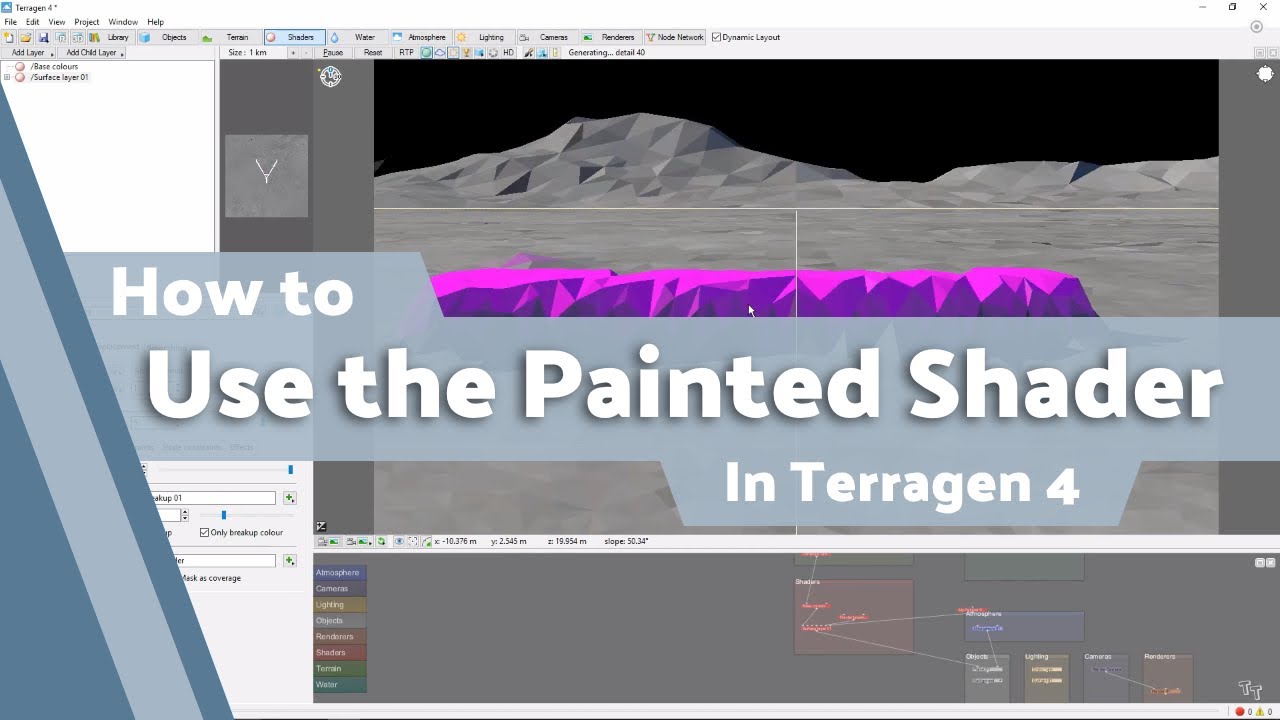The width and height of the screenshot is (1280, 720).
Task: Jump to Water group in node list
Action: coord(340,685)
